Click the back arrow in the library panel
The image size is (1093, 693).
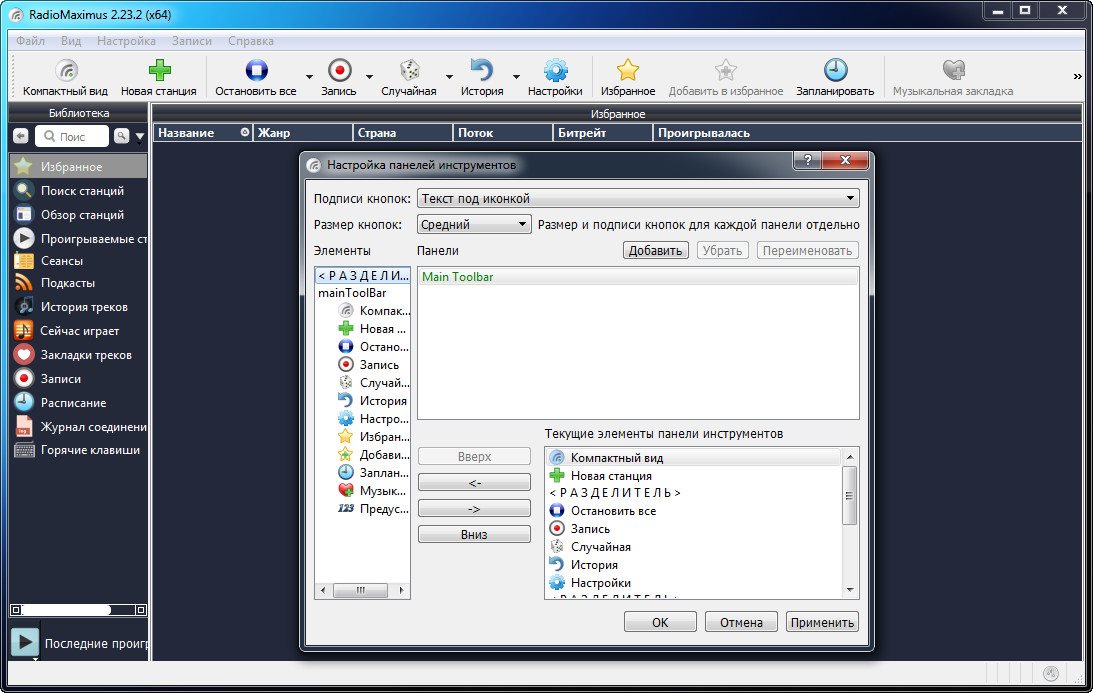pyautogui.click(x=21, y=136)
